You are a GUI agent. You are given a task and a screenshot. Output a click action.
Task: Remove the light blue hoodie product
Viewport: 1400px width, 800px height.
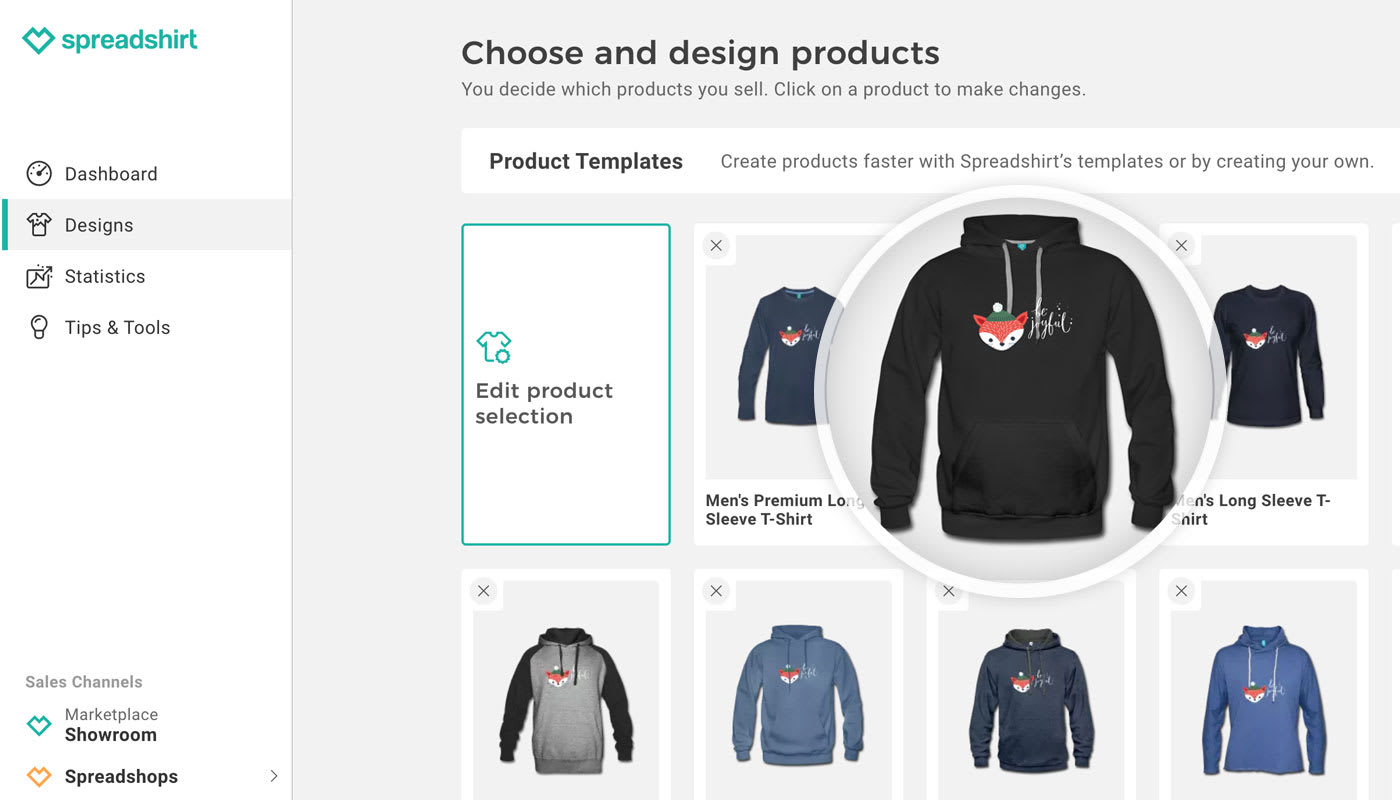click(716, 591)
